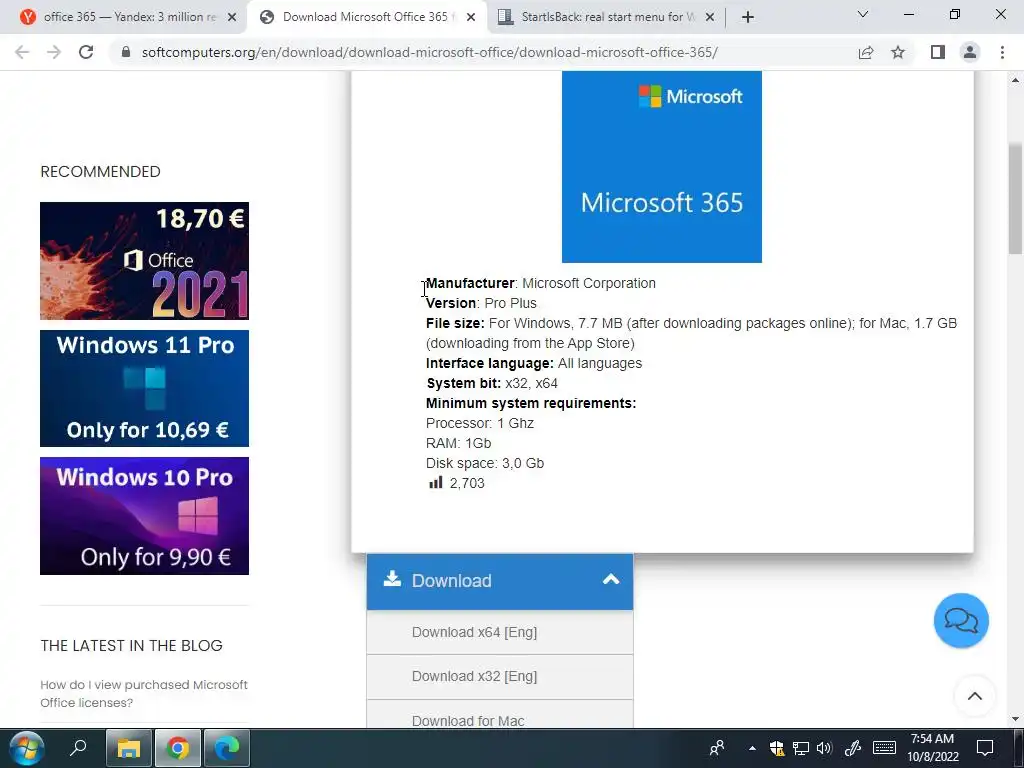1024x768 pixels.
Task: Click the browser forward arrow
Action: coord(54,52)
